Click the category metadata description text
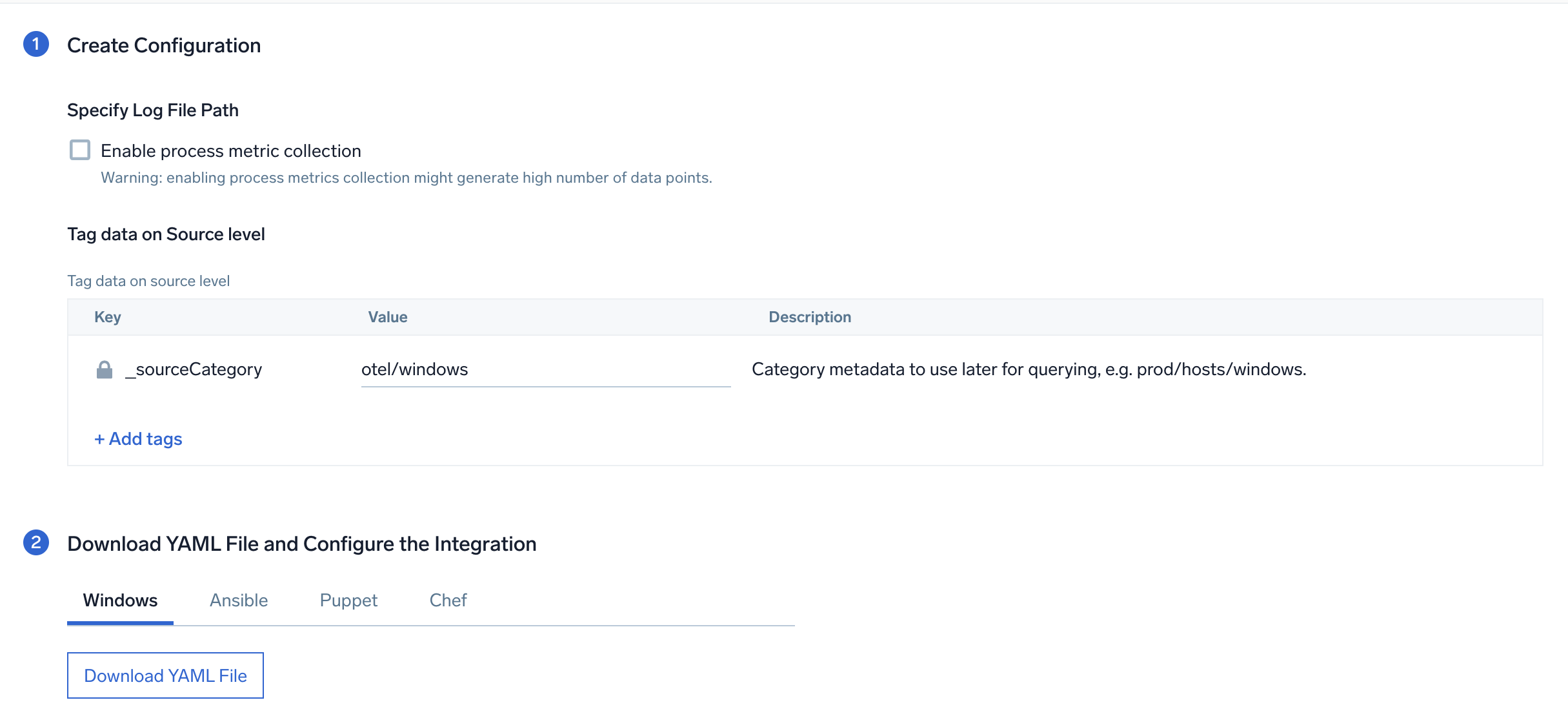1568x709 pixels. tap(1029, 369)
